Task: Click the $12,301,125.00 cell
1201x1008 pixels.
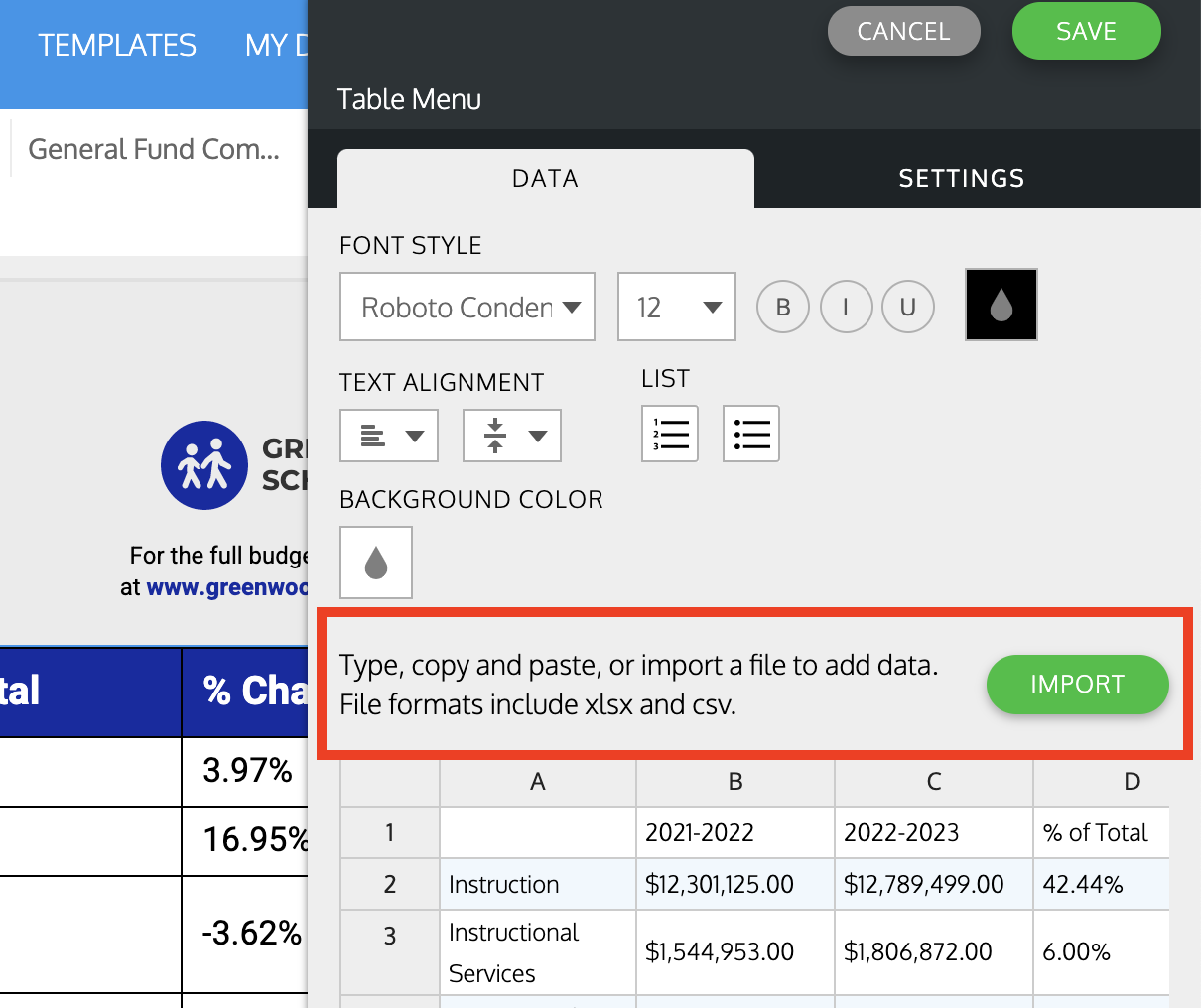Action: click(x=735, y=884)
